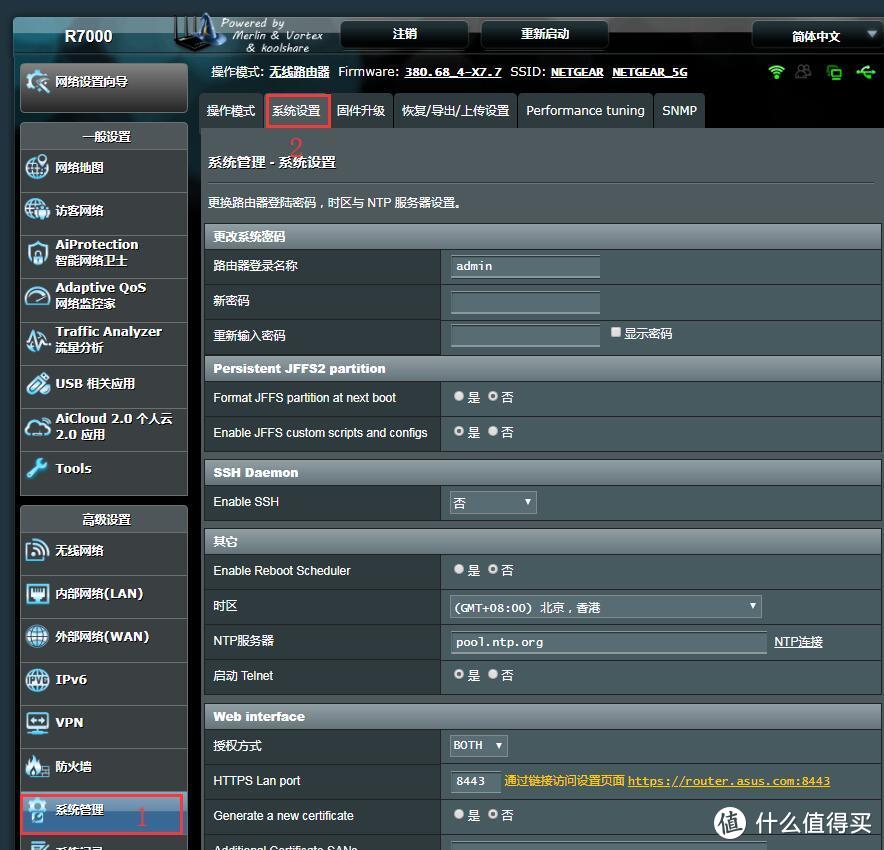Switch to the Restore/Export/Upload settings tab
Viewport: 884px width, 850px height.
point(456,111)
